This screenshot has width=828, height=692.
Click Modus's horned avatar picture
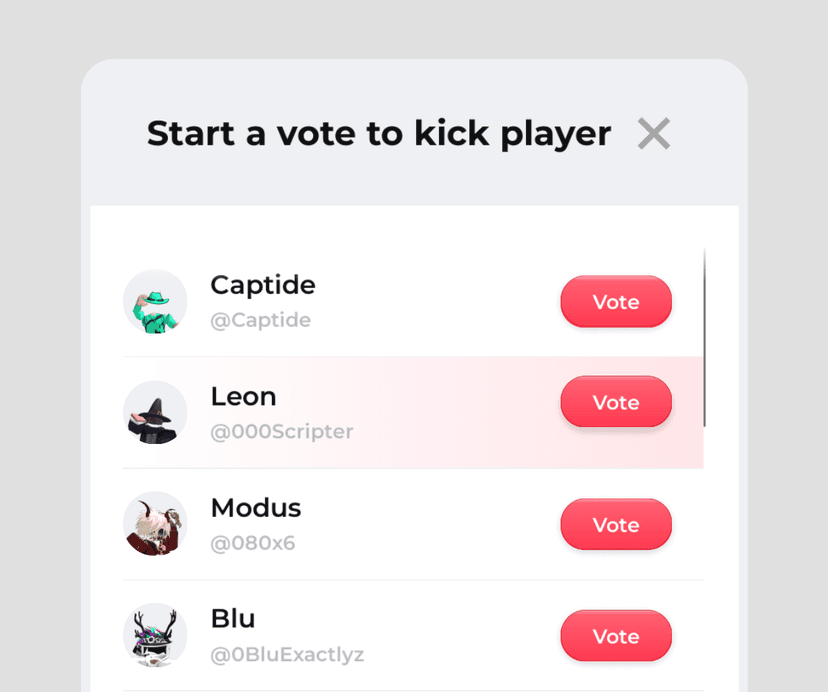155,523
